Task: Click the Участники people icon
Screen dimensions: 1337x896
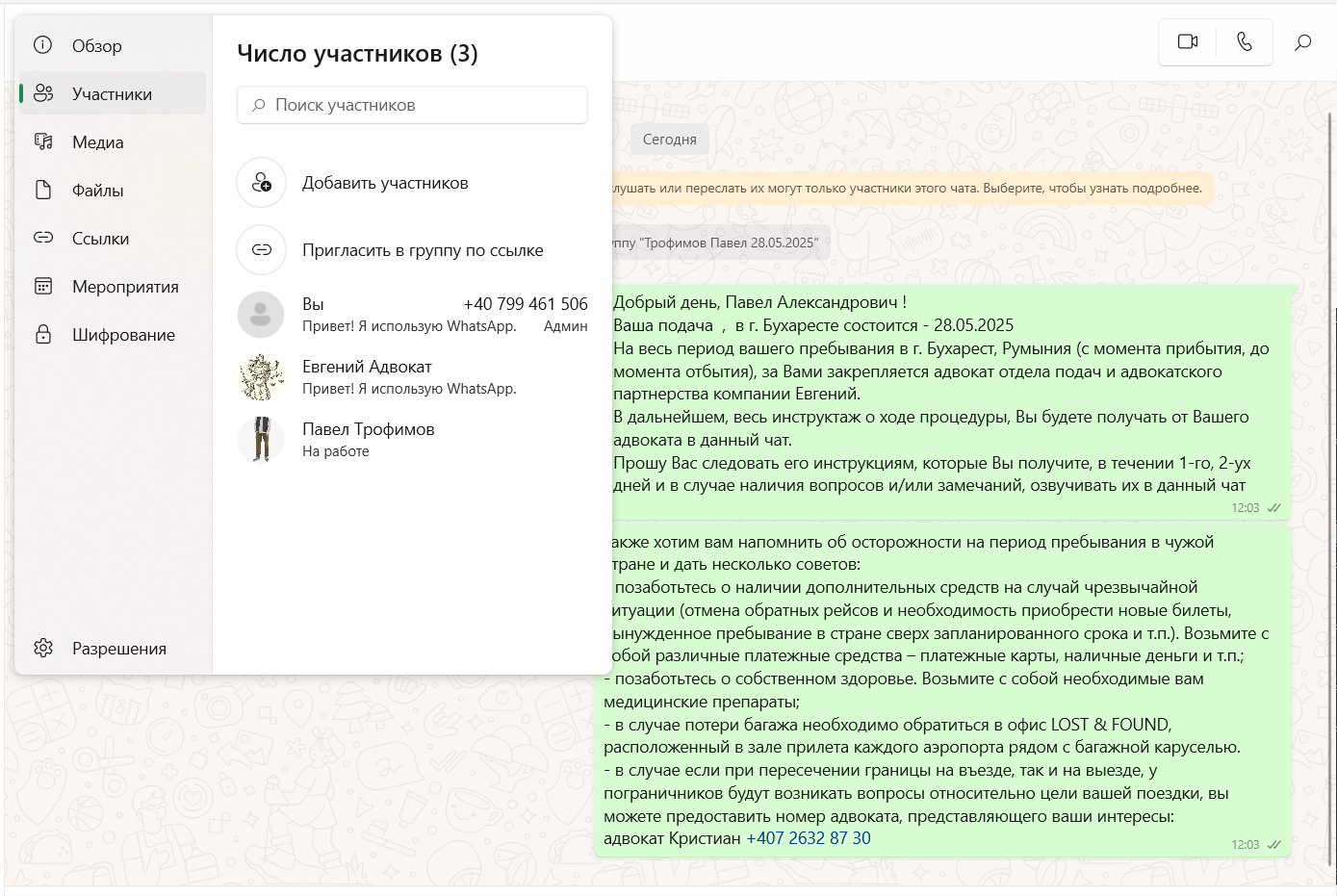Action: [43, 93]
